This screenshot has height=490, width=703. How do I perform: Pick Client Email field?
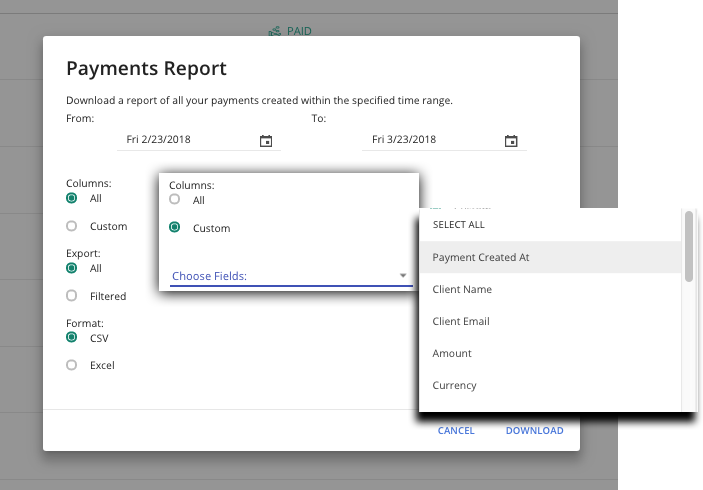pyautogui.click(x=550, y=321)
